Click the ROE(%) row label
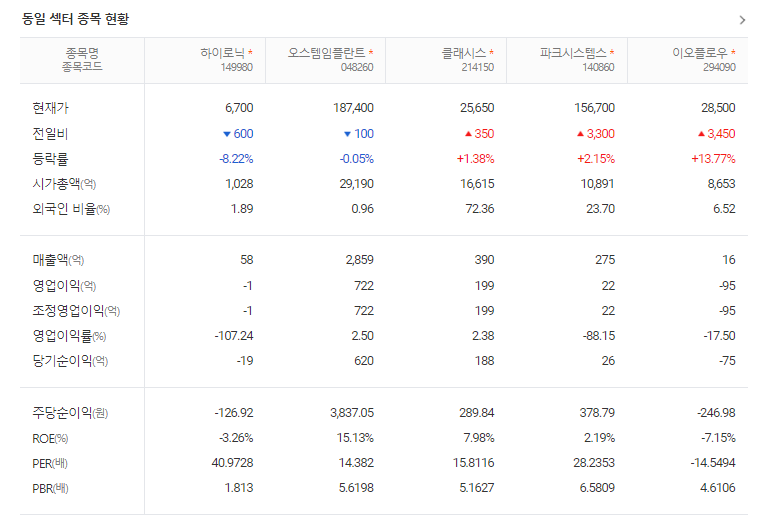The image size is (762, 517). pyautogui.click(x=50, y=439)
